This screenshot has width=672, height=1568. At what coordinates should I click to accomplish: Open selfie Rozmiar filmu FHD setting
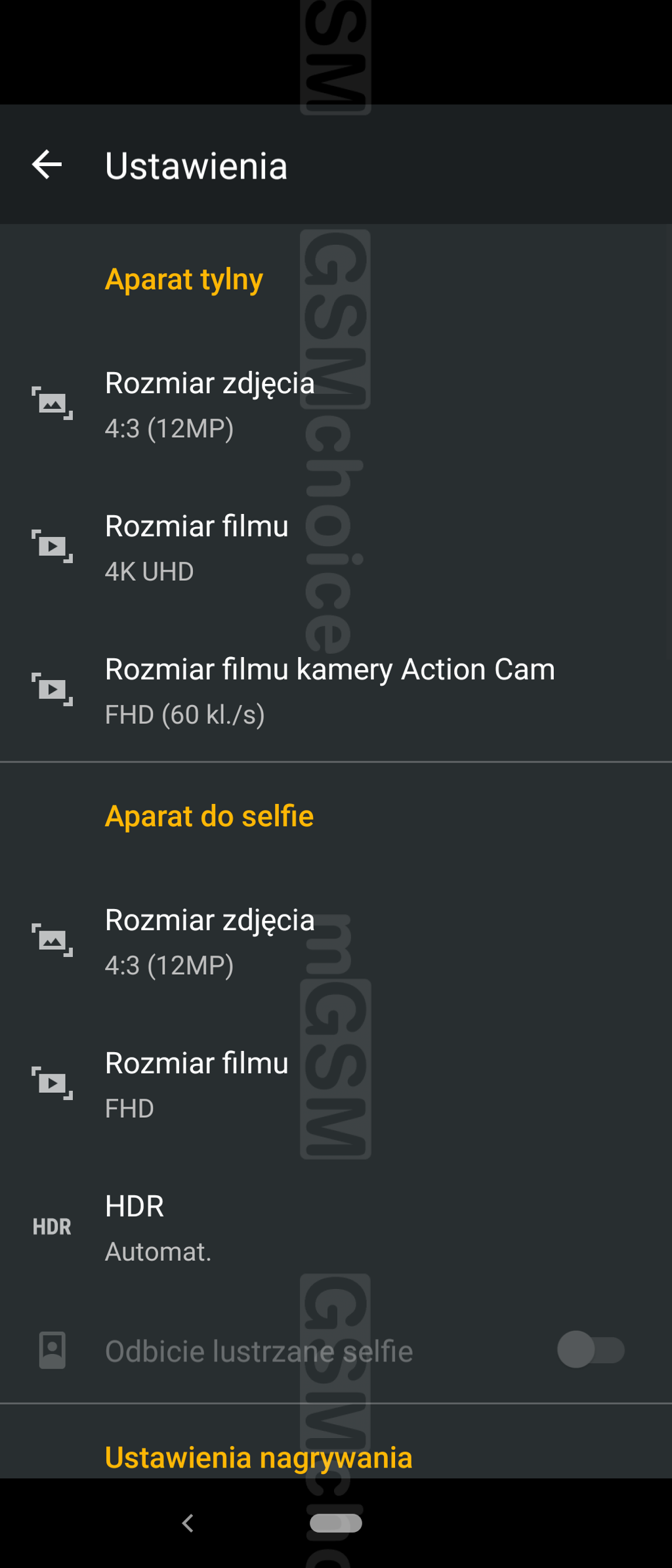[x=197, y=1084]
